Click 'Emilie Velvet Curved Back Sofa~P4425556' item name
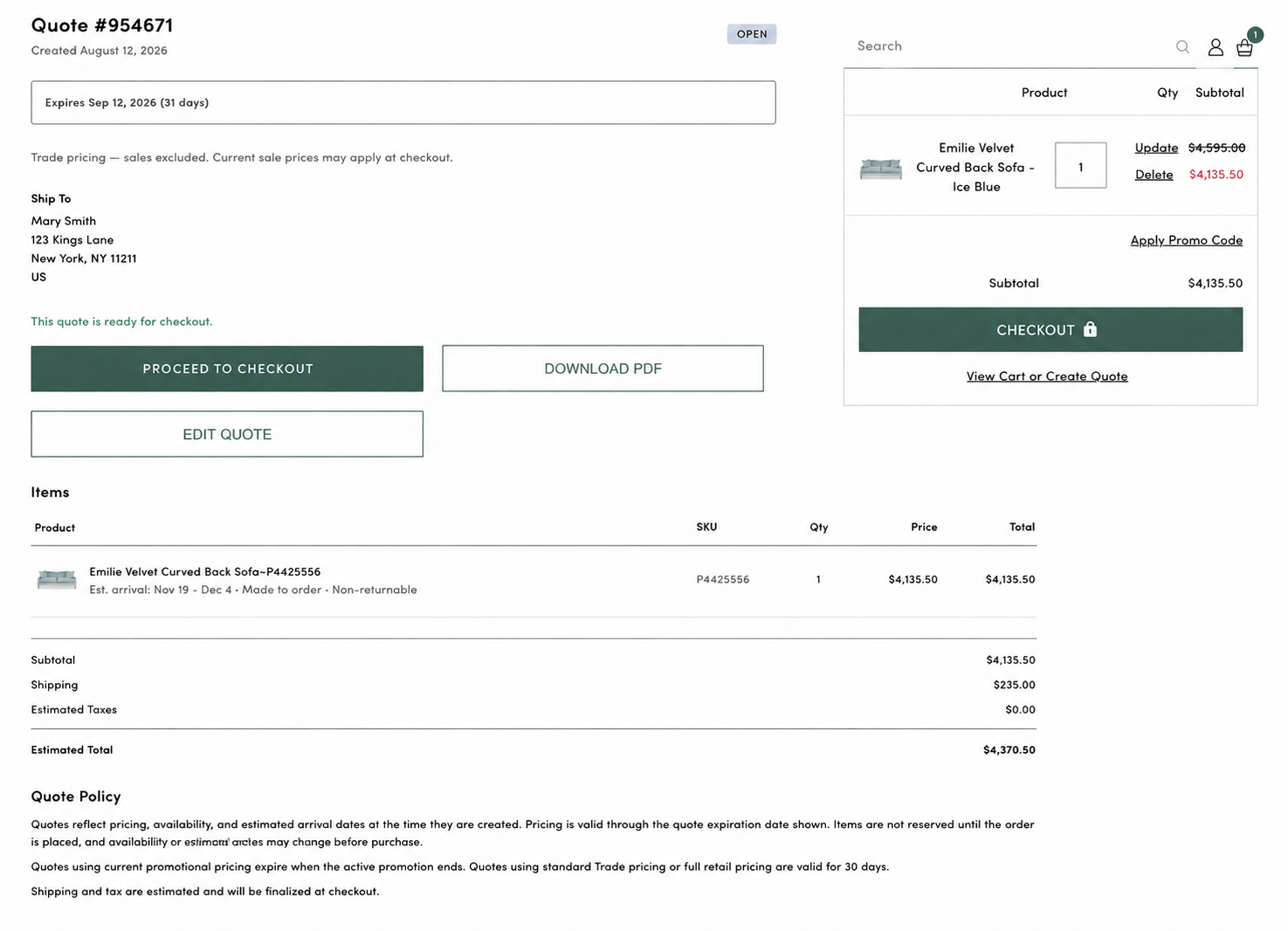 point(205,572)
